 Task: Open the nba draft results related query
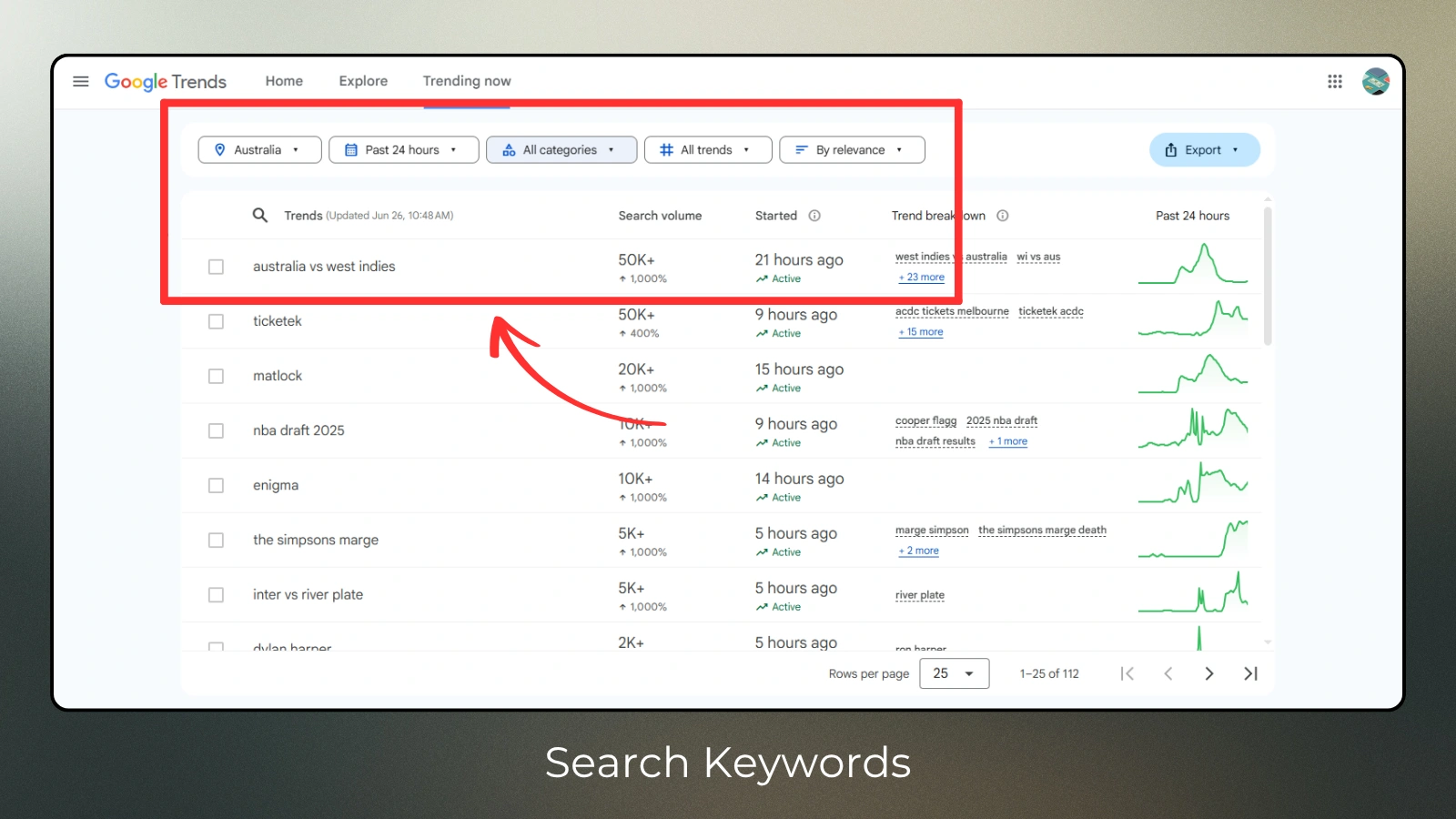tap(935, 441)
